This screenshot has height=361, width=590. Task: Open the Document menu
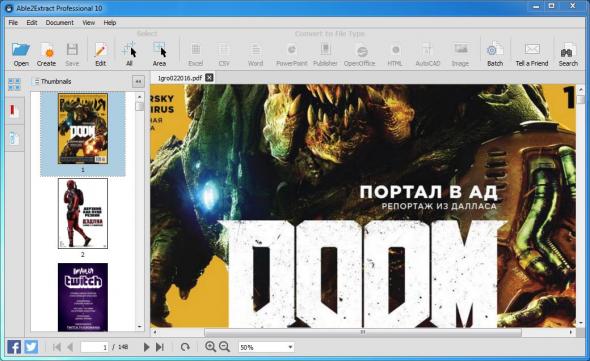point(59,23)
